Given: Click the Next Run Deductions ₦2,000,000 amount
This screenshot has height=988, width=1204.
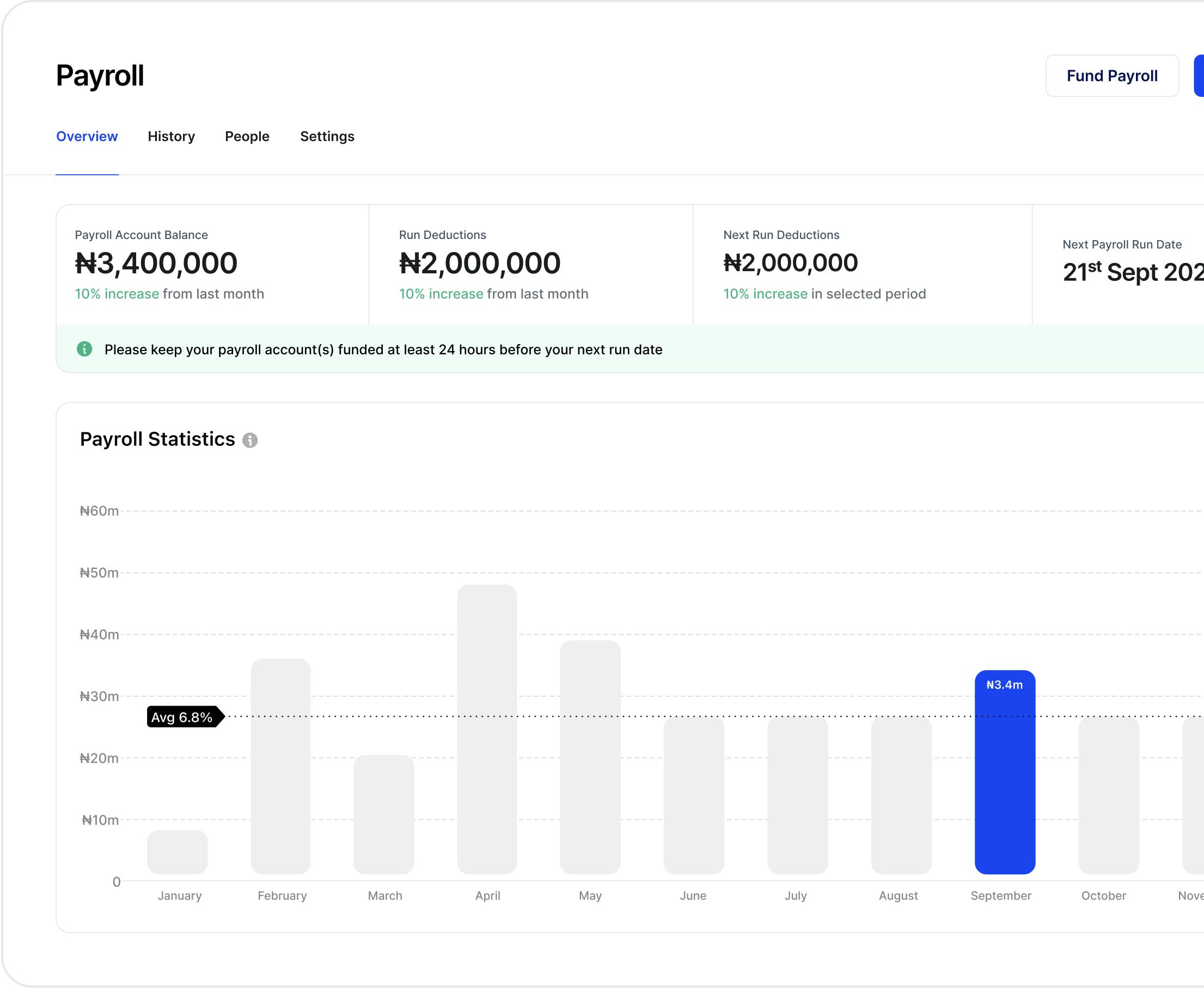Looking at the screenshot, I should click(x=790, y=262).
